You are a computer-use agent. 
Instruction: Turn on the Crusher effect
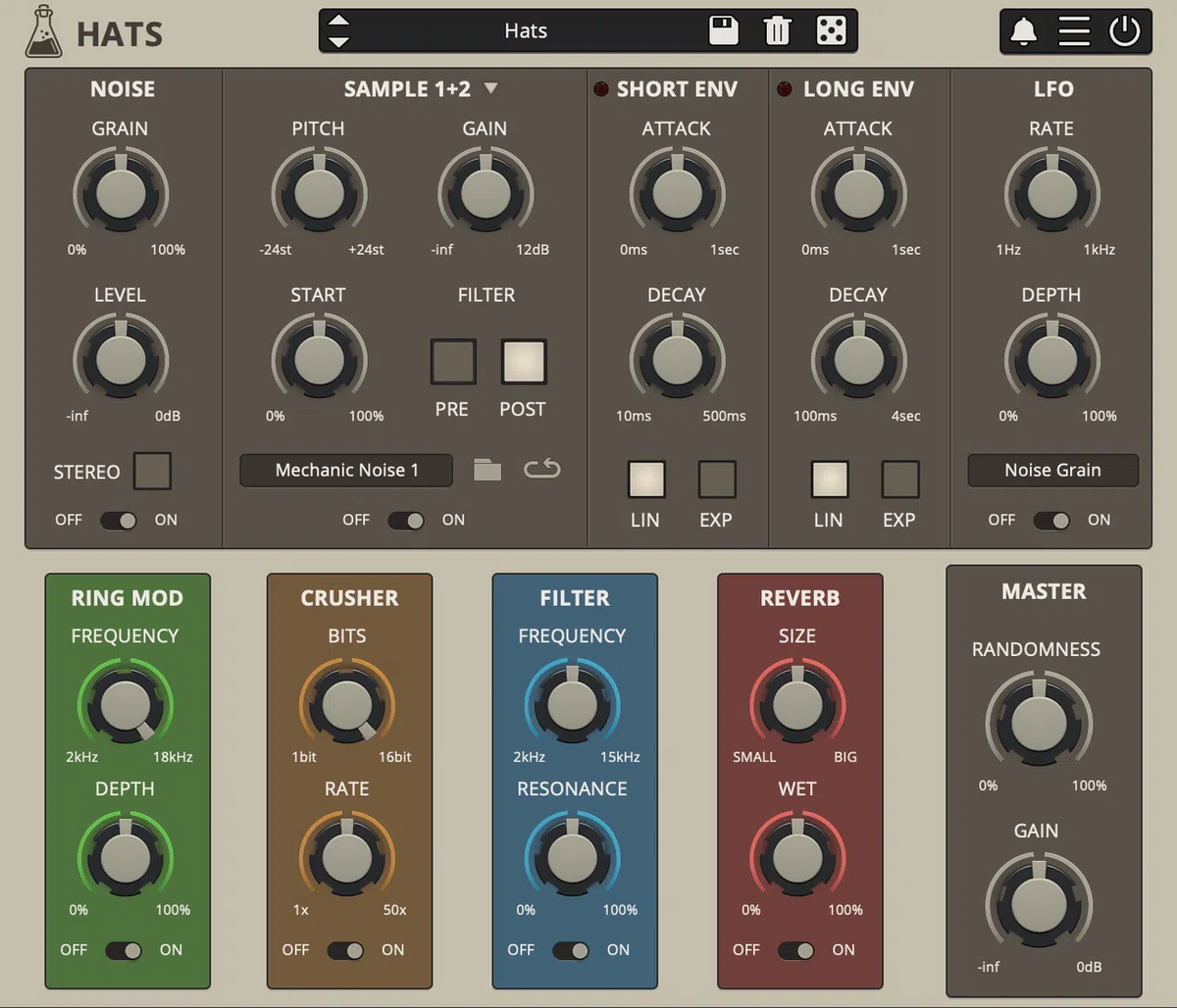(345, 950)
